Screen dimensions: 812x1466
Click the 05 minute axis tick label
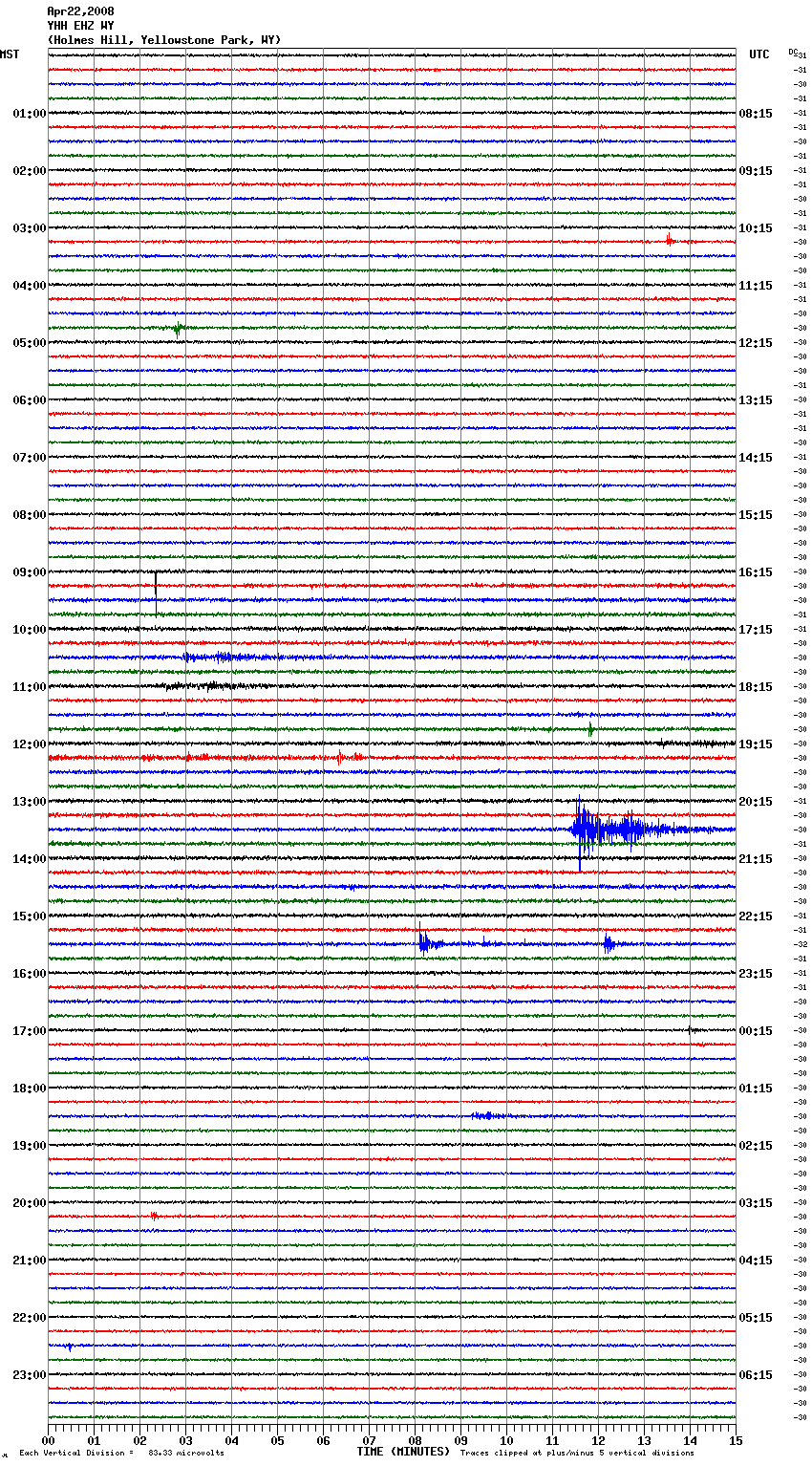point(277,1440)
